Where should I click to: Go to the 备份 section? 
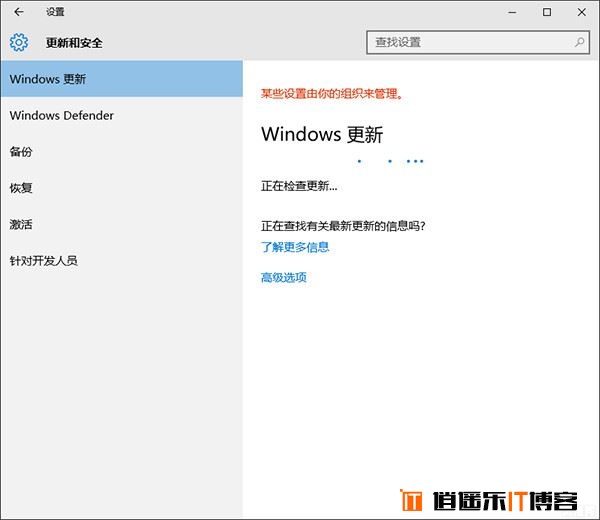(22, 152)
